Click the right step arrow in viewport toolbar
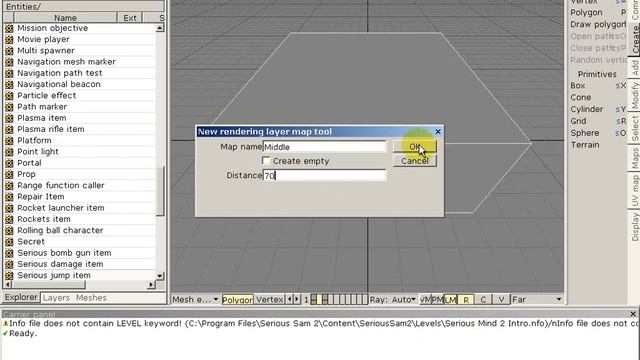The image size is (640, 360). coord(297,299)
